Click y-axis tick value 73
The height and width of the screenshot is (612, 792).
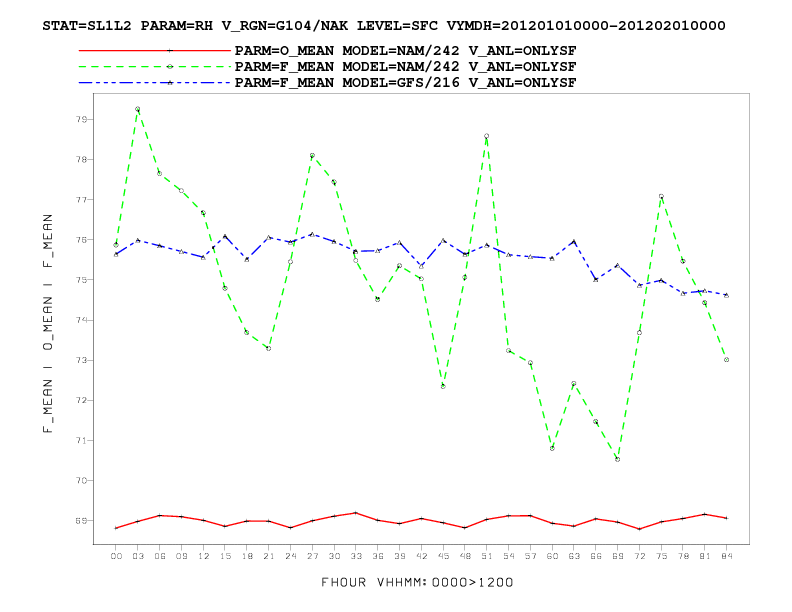(x=81, y=361)
